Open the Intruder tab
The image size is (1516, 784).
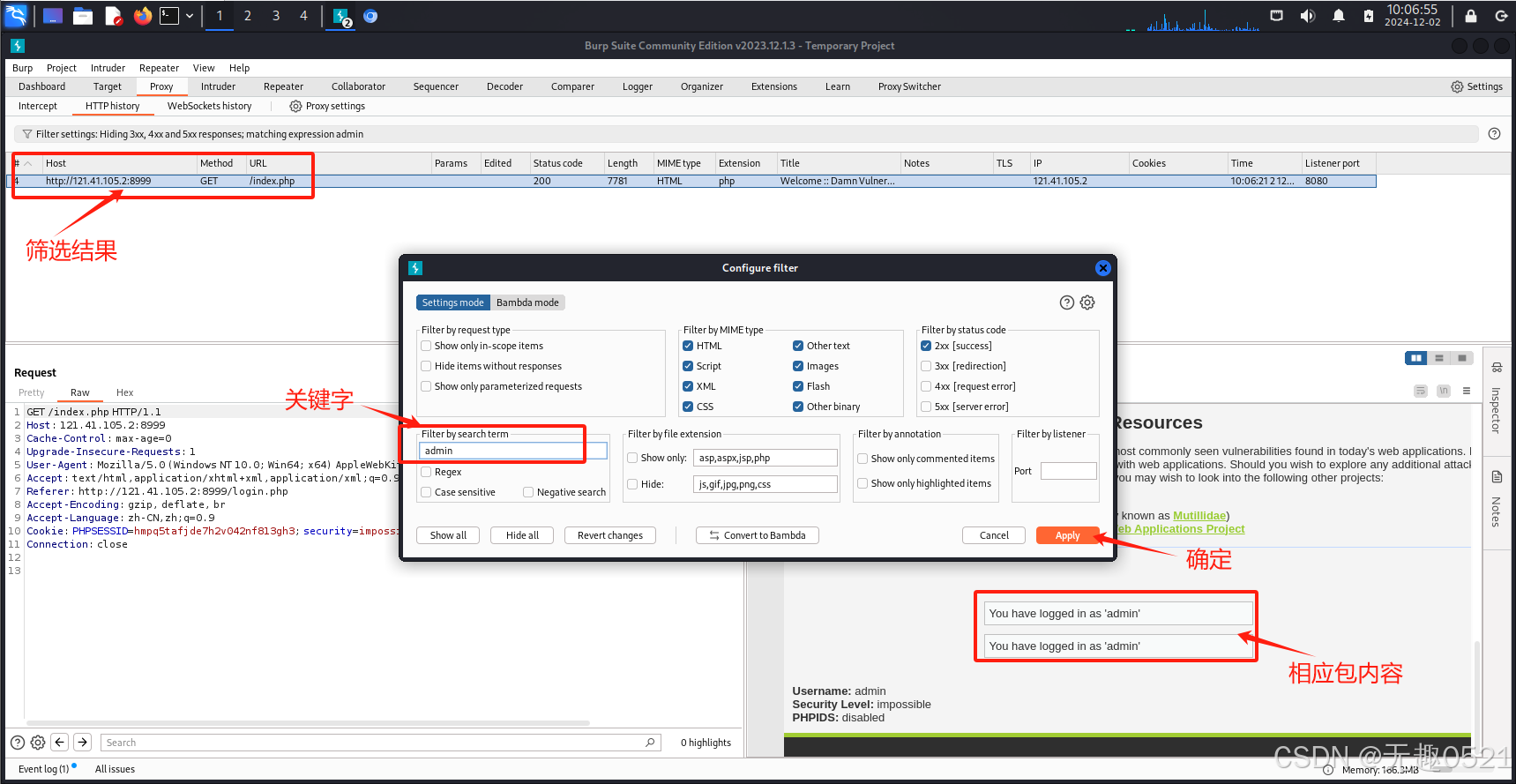(218, 86)
